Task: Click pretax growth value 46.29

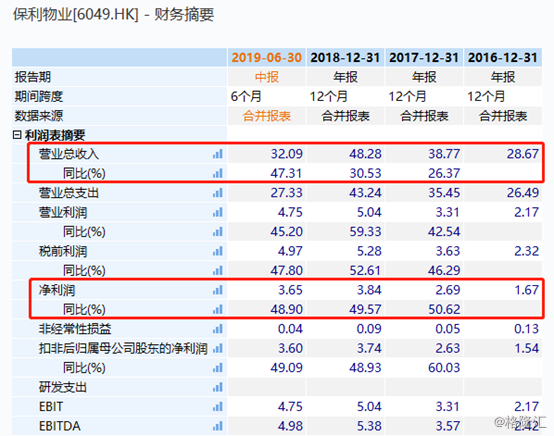Action: click(x=444, y=271)
